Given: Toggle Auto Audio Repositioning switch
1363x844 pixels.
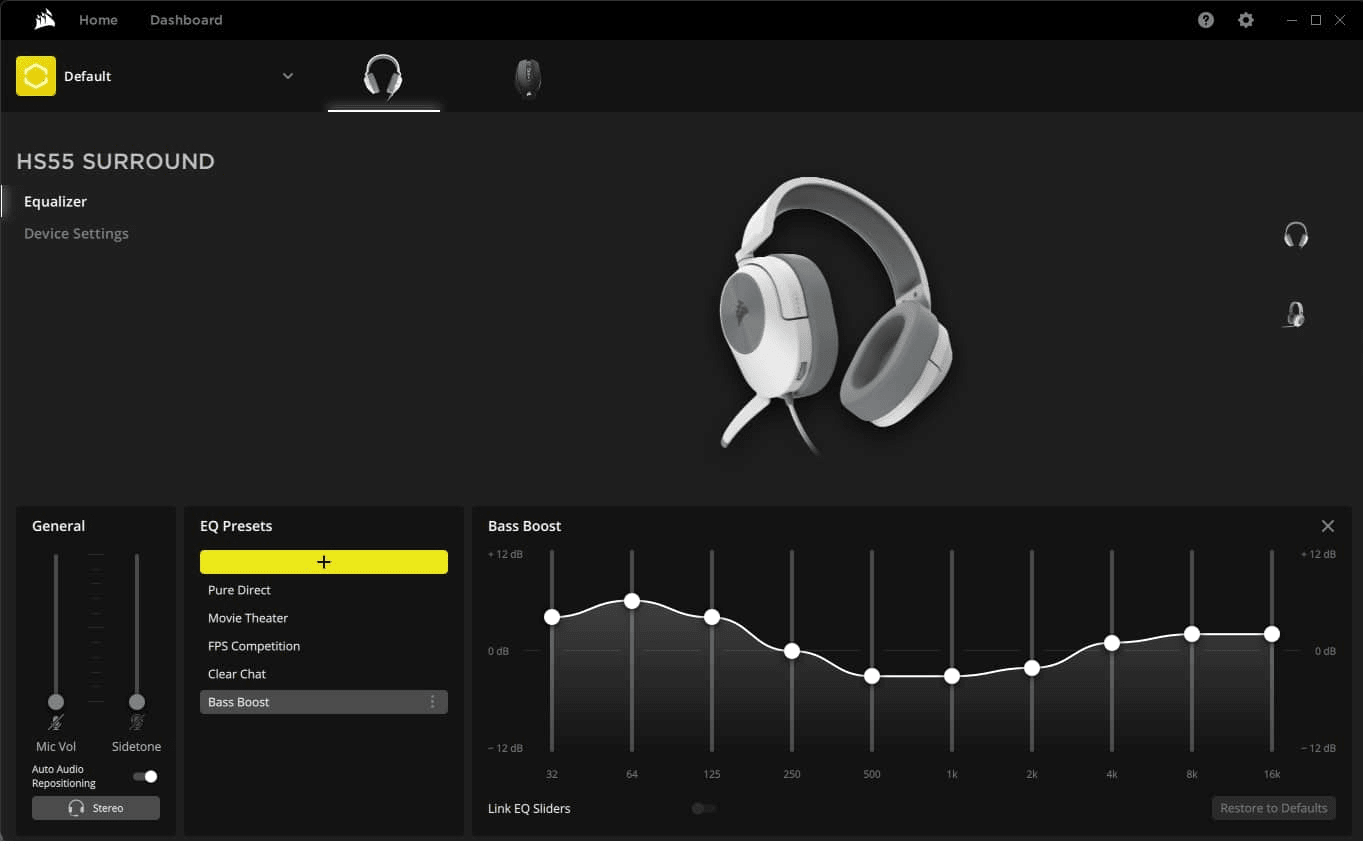Looking at the screenshot, I should (x=145, y=776).
